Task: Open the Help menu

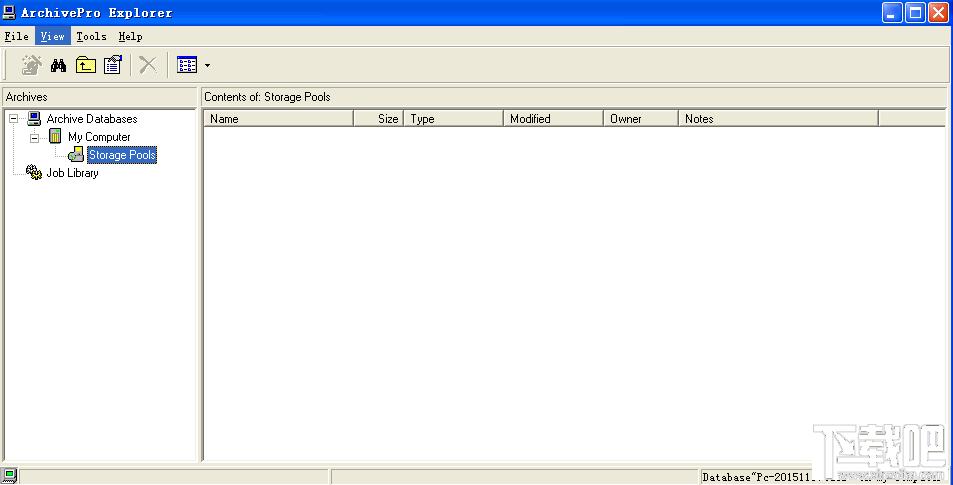Action: coord(130,36)
